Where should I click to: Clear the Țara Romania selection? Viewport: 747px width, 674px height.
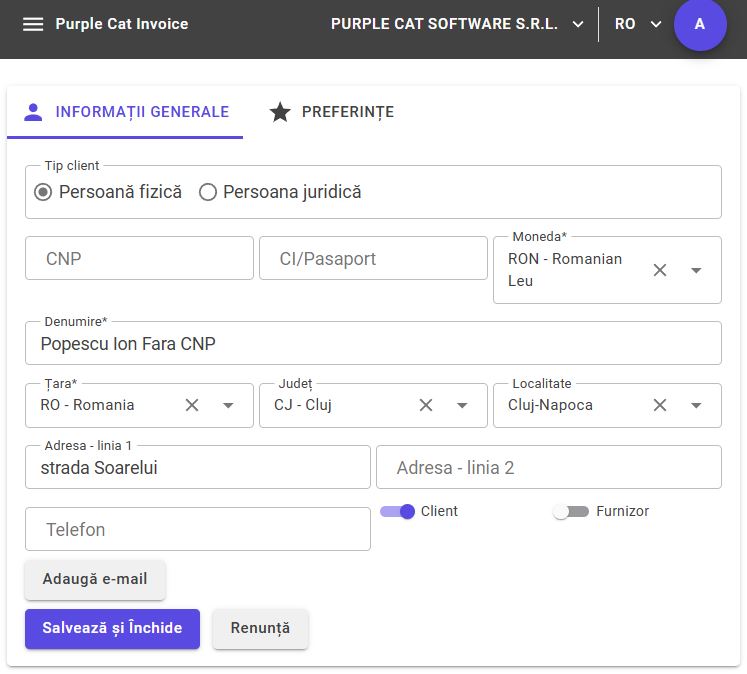[x=192, y=405]
